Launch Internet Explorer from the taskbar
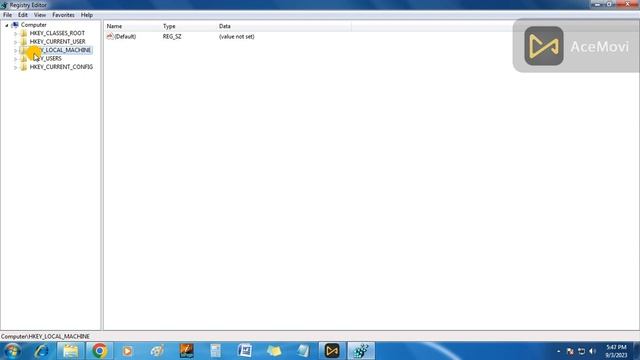 41,351
